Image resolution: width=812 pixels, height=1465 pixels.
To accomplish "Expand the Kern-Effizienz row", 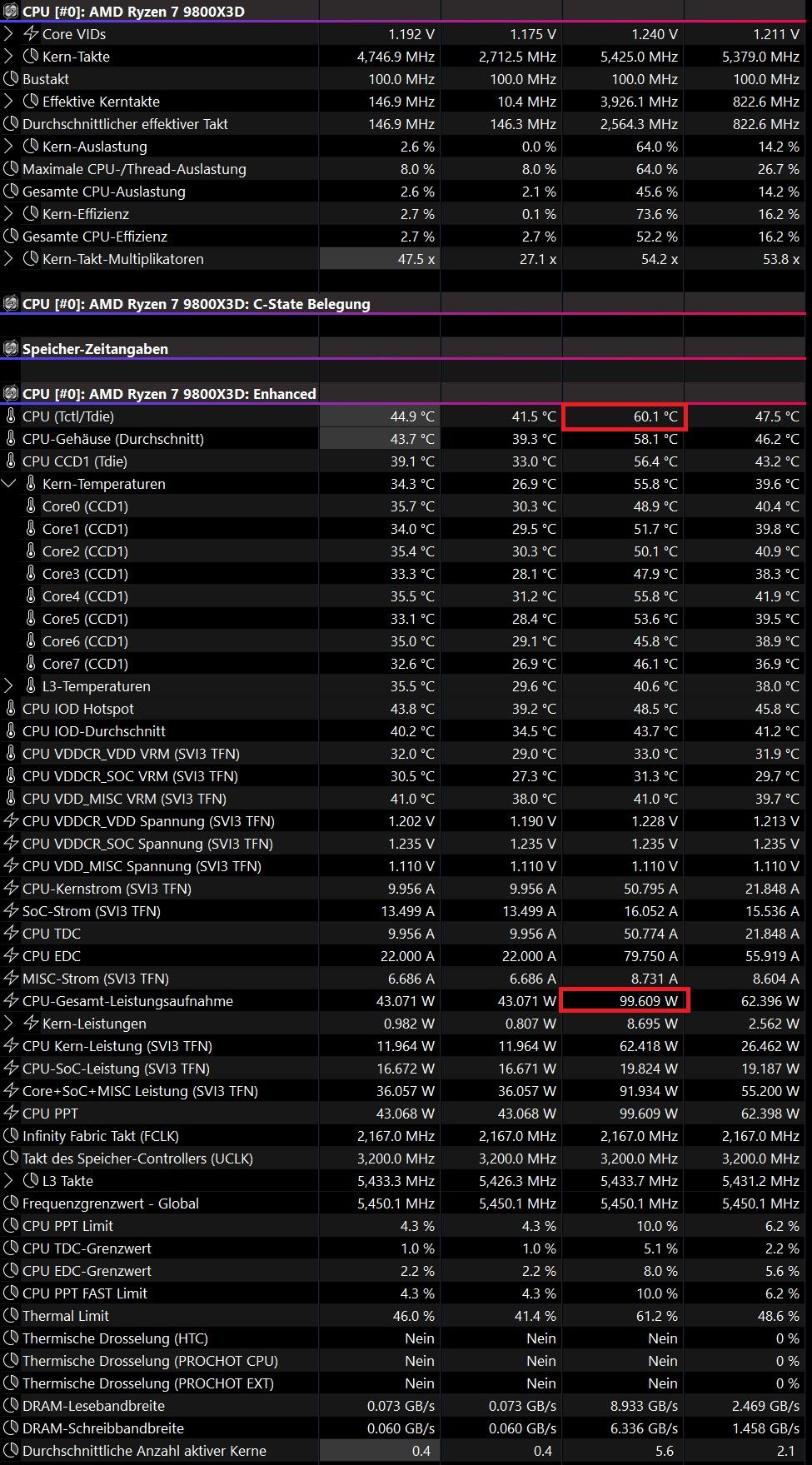I will point(9,214).
